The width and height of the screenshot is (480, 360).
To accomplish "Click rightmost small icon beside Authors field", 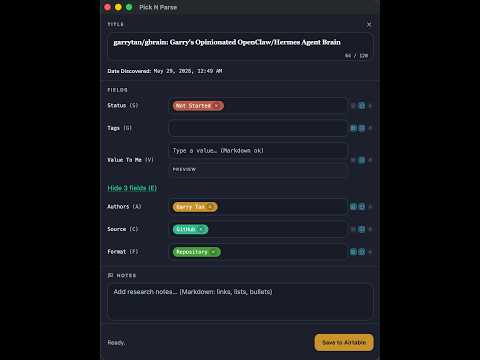I will (x=370, y=207).
